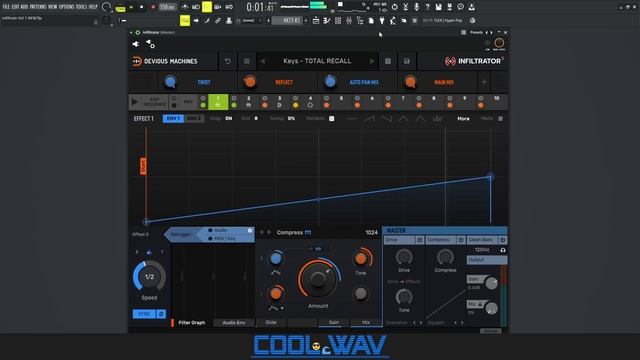Image resolution: width=640 pixels, height=360 pixels.
Task: Click the Retrigger label
Action: pyautogui.click(x=181, y=234)
